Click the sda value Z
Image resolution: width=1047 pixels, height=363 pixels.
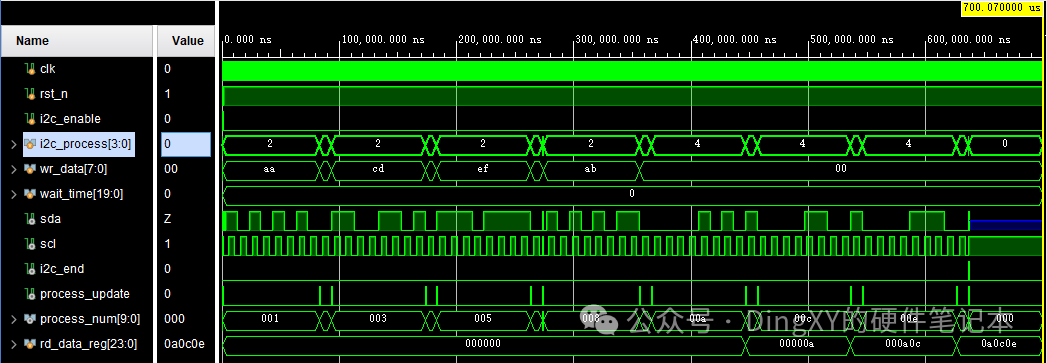point(168,219)
